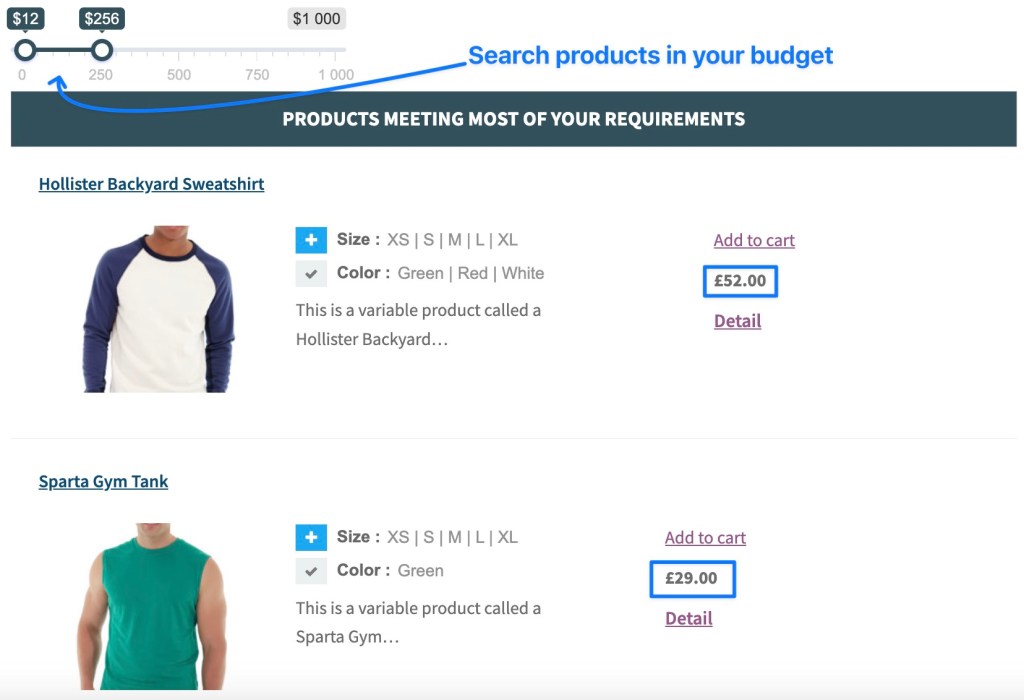Viewport: 1024px width, 700px height.
Task: Click the 750 mark on the price slider
Action: point(257,75)
